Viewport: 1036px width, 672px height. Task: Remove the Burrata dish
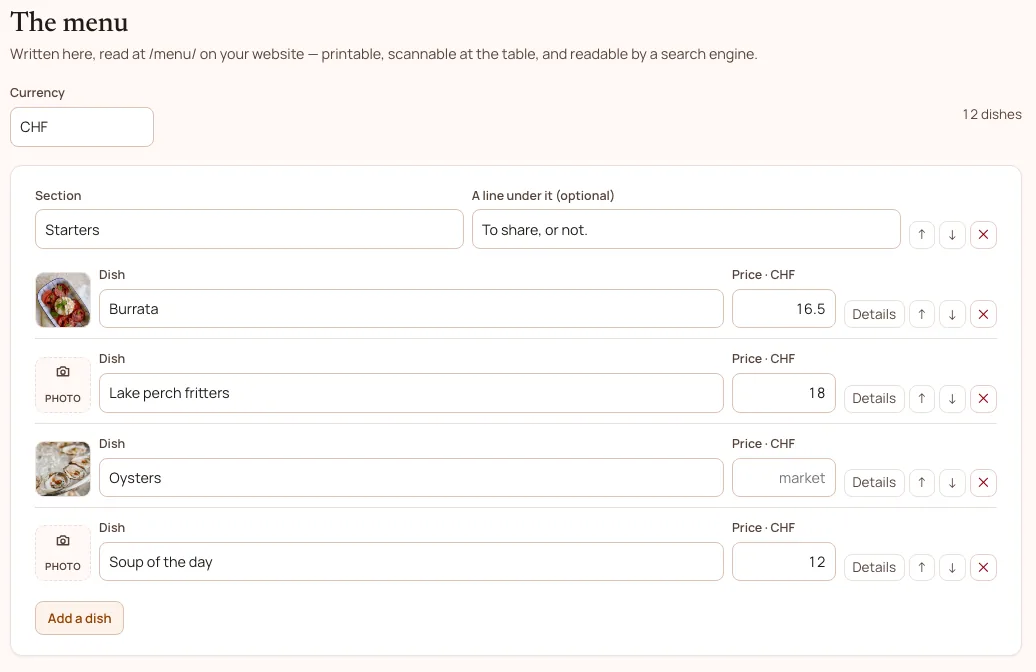(983, 315)
